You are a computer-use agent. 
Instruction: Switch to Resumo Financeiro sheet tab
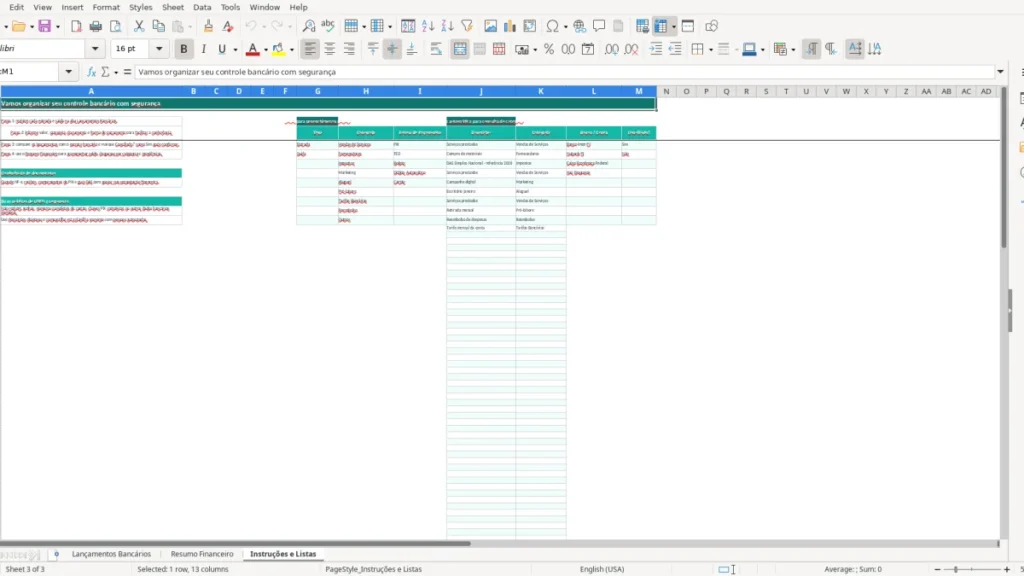click(202, 554)
